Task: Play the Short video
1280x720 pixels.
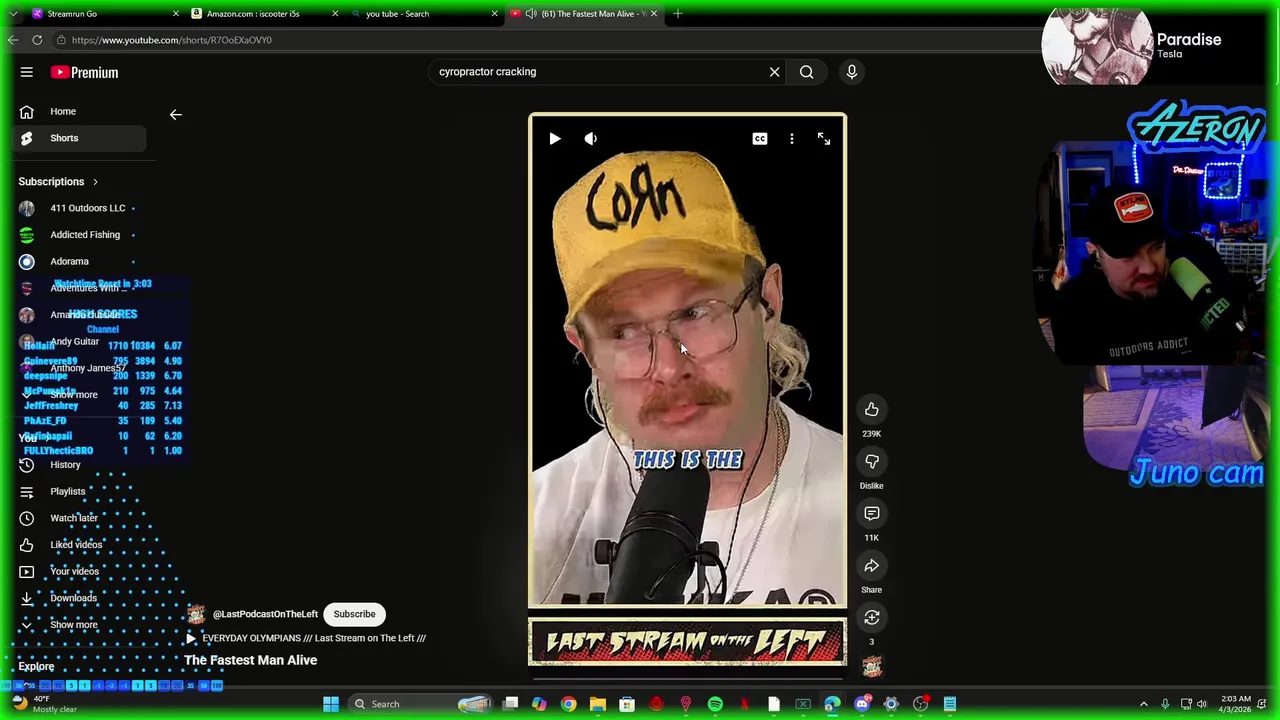Action: 555,139
